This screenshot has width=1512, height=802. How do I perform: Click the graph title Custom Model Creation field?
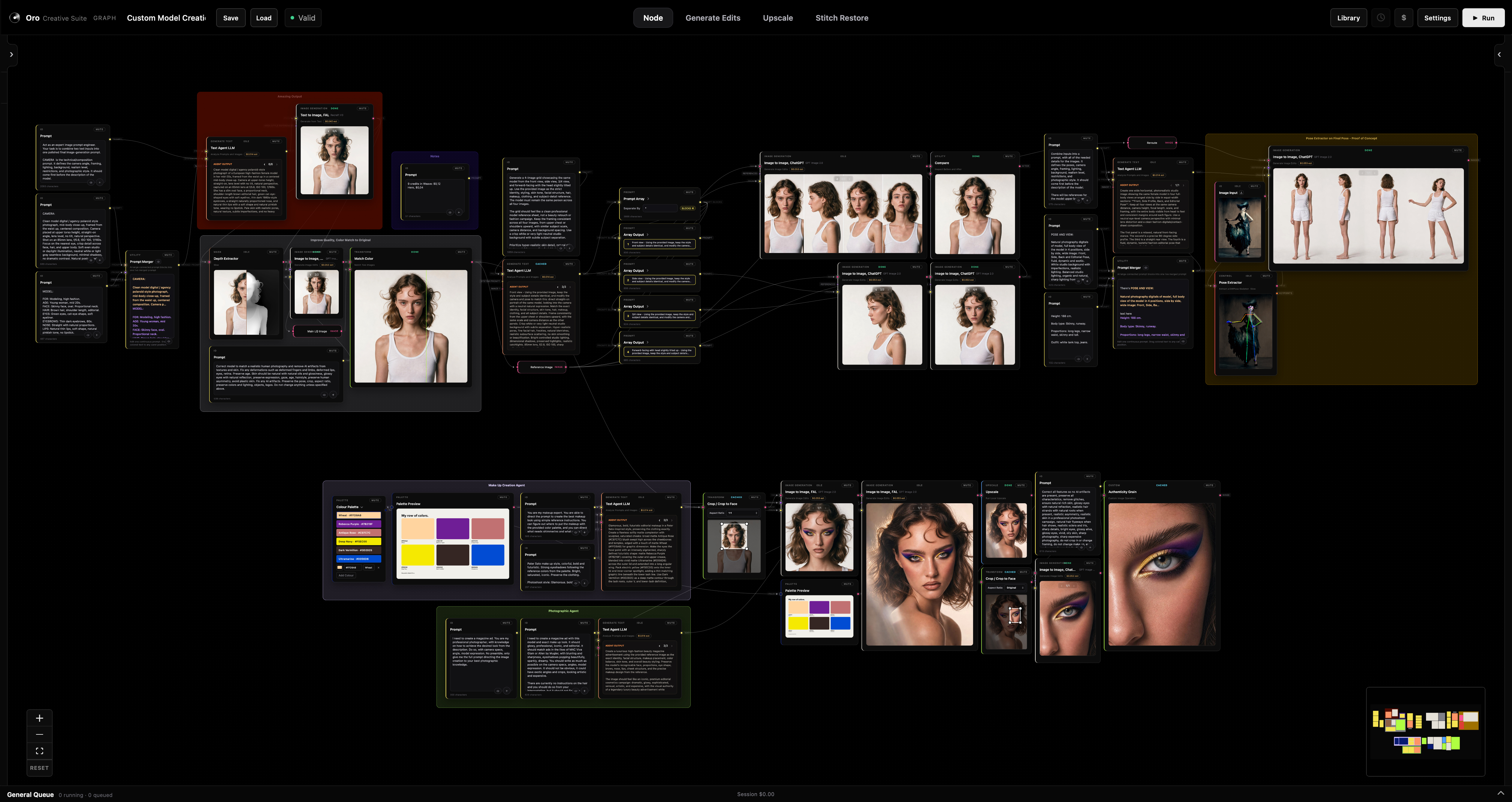[x=166, y=18]
